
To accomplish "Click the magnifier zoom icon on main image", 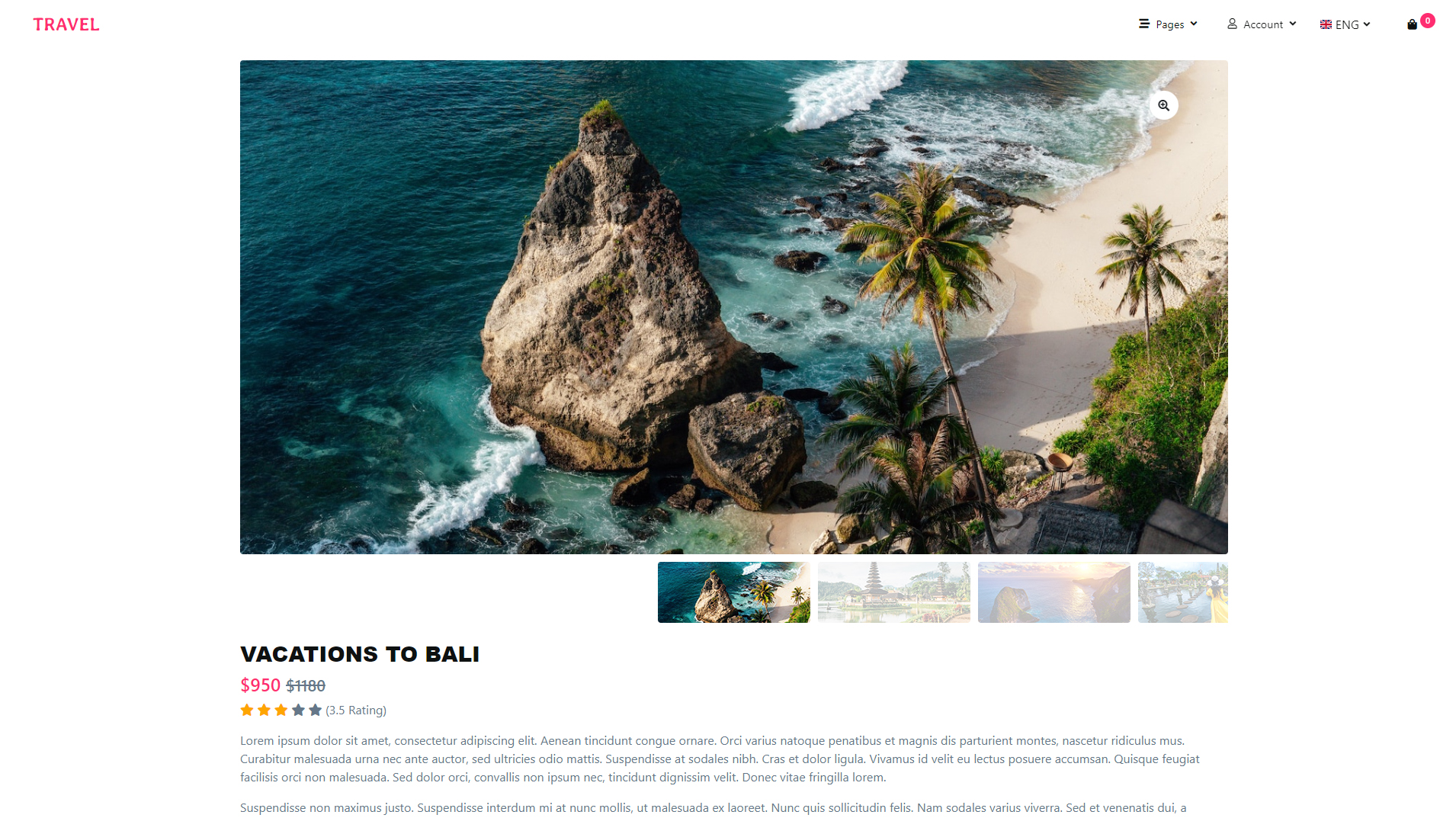I will pos(1163,105).
